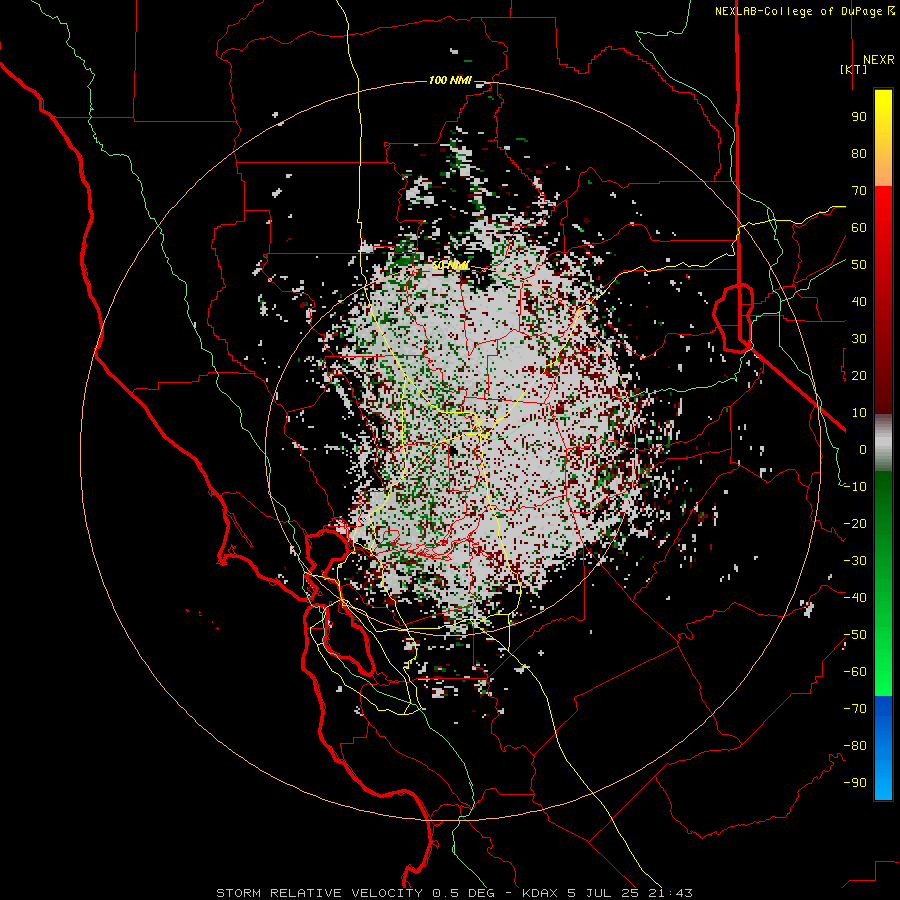Click the NEXLAB-College of DuPage credit text
The width and height of the screenshot is (900, 900).
pyautogui.click(x=800, y=11)
